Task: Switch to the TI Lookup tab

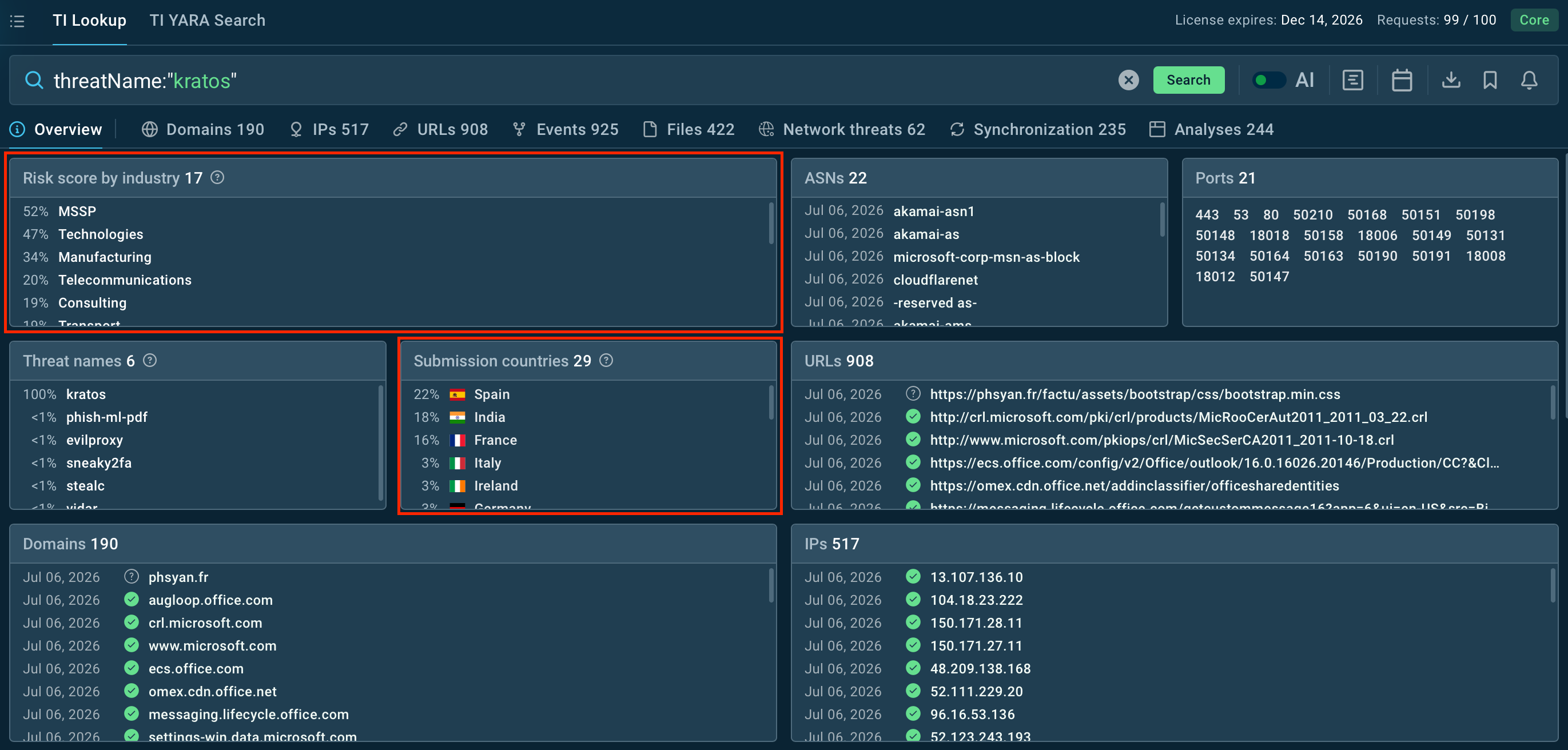Action: [89, 21]
